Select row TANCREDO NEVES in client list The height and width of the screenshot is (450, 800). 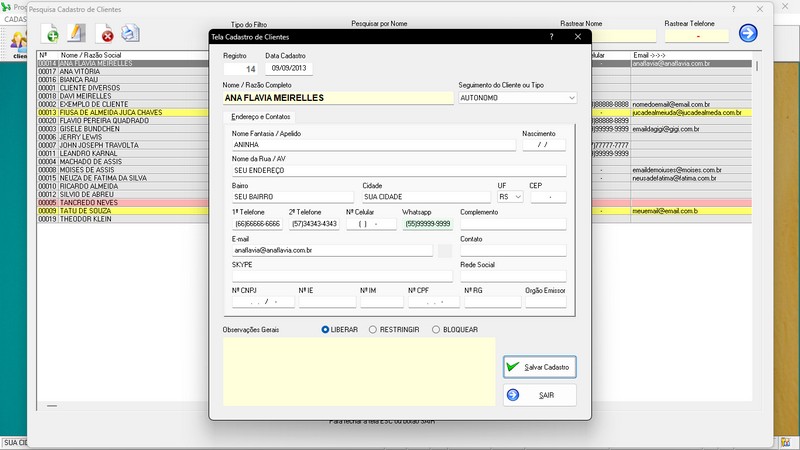(x=122, y=203)
